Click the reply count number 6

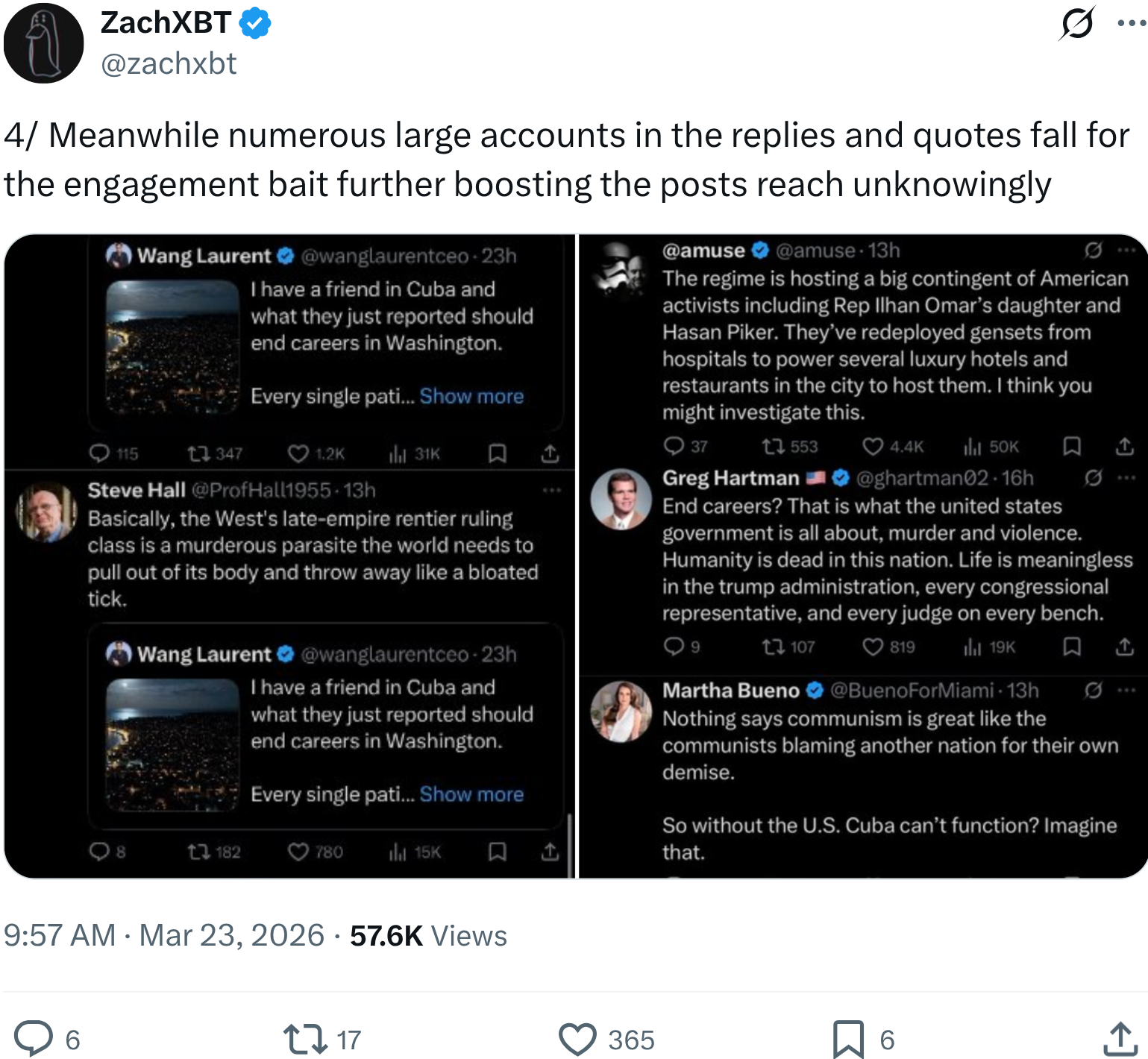click(x=72, y=1040)
